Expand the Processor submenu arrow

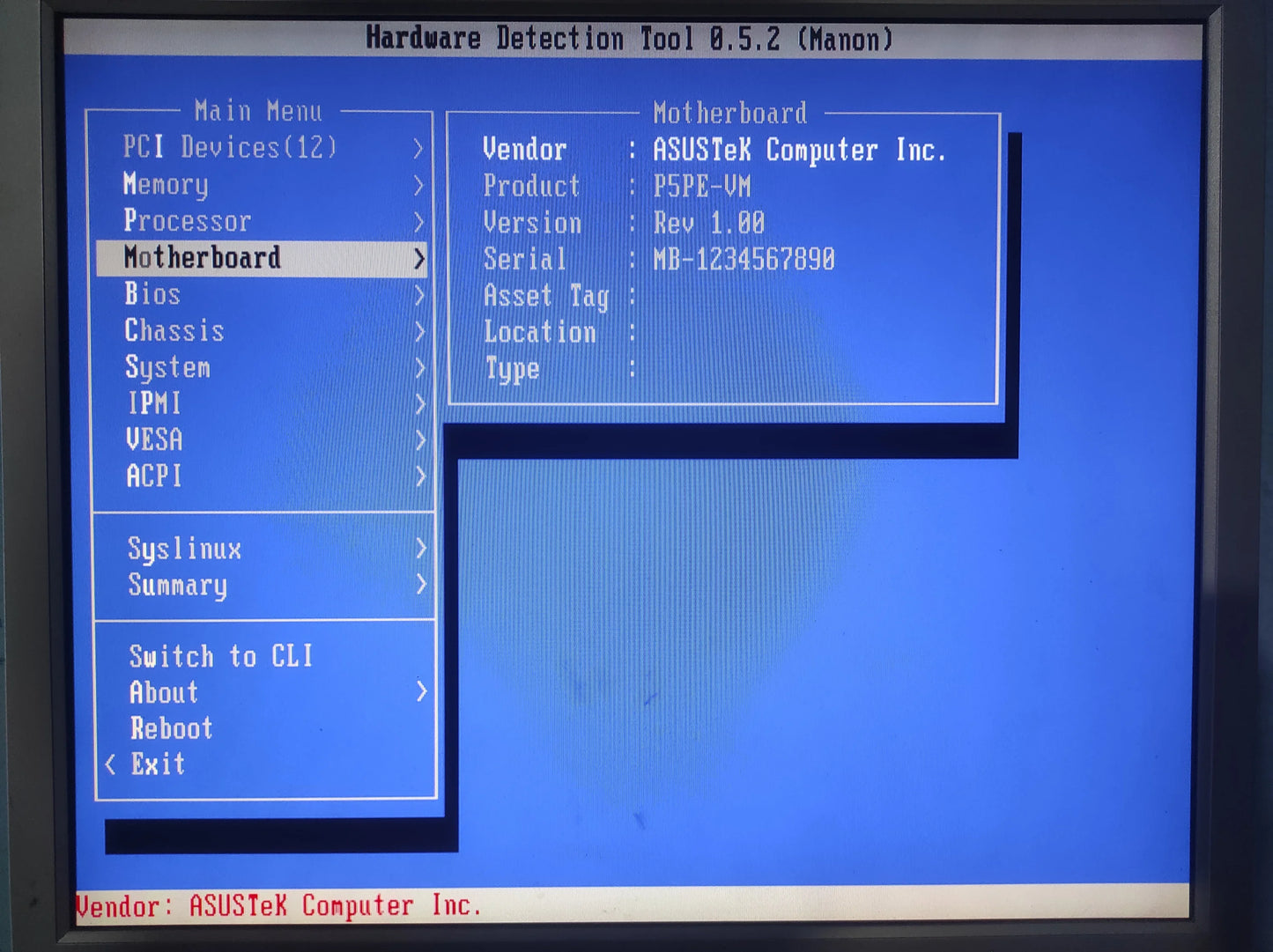tap(418, 222)
